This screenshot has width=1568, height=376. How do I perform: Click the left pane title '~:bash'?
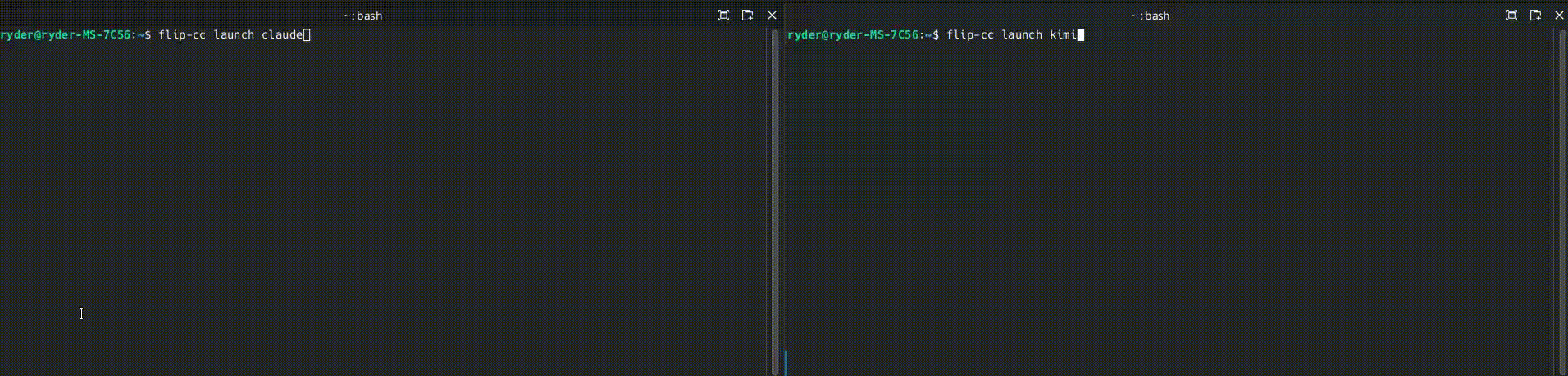click(363, 16)
